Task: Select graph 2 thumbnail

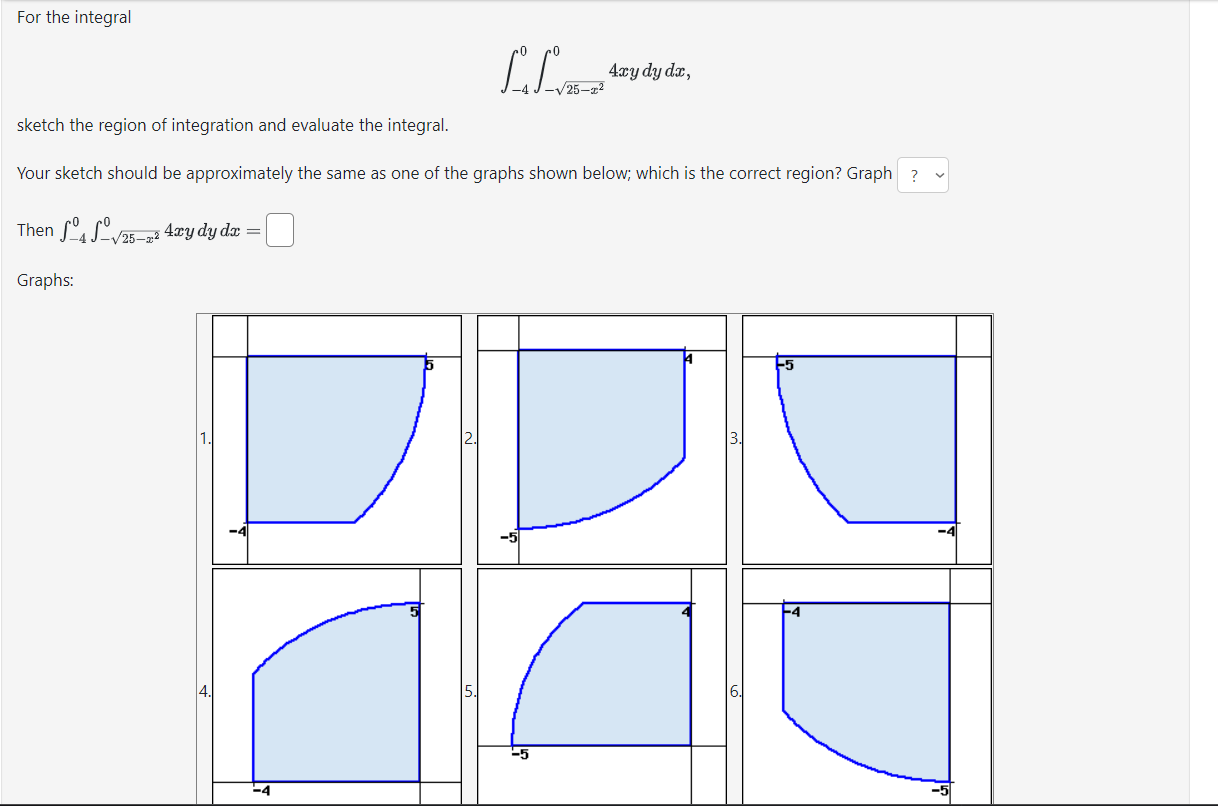Action: [x=601, y=438]
